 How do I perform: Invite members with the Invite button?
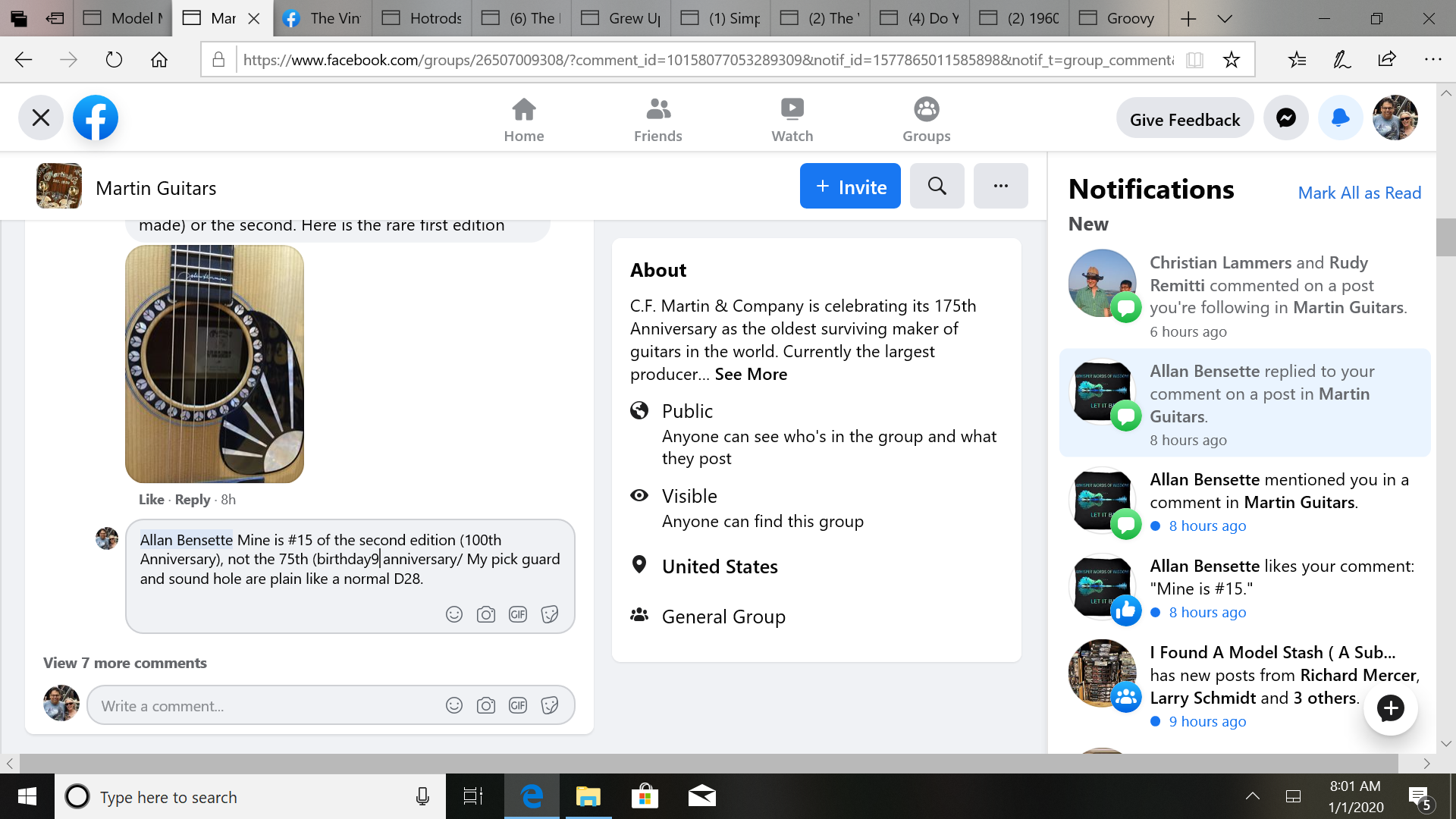(x=850, y=187)
